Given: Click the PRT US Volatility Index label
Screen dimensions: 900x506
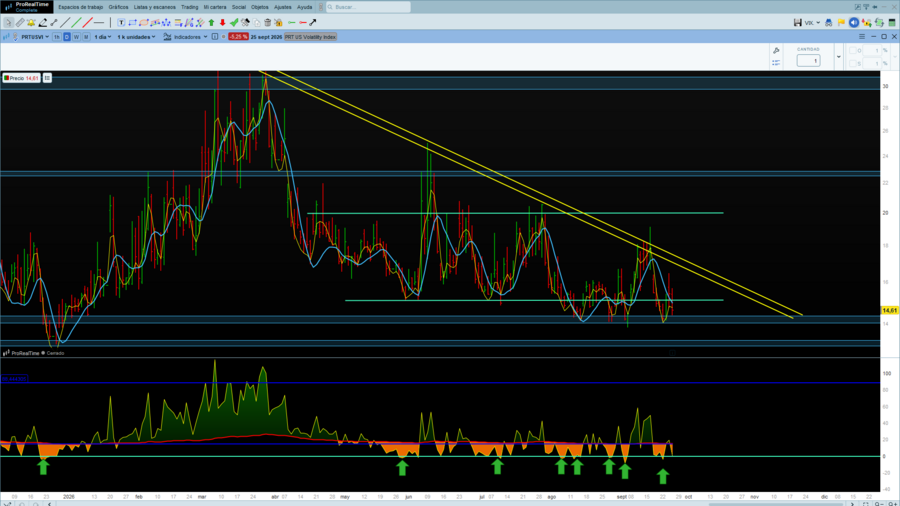Looking at the screenshot, I should point(311,37).
